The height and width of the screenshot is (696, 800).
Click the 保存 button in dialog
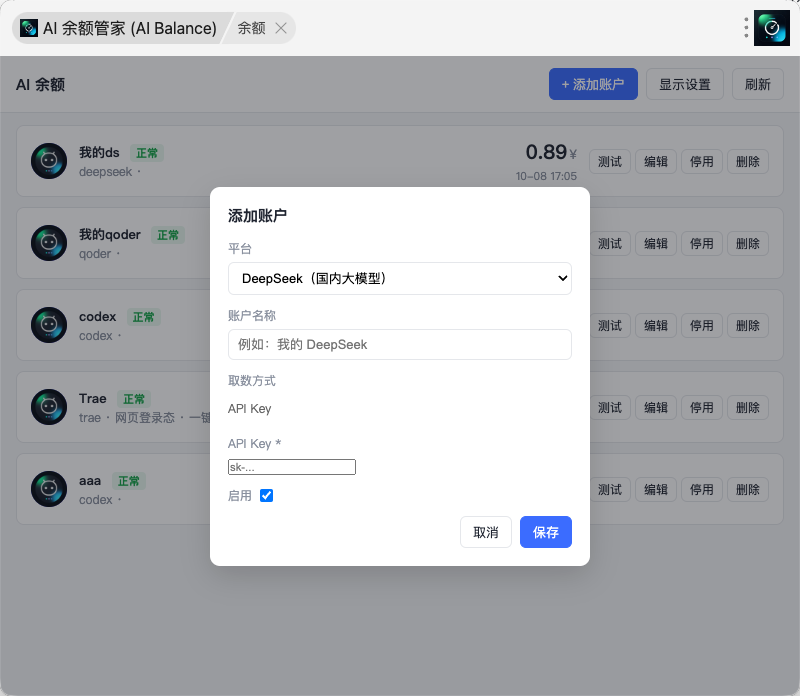click(545, 532)
